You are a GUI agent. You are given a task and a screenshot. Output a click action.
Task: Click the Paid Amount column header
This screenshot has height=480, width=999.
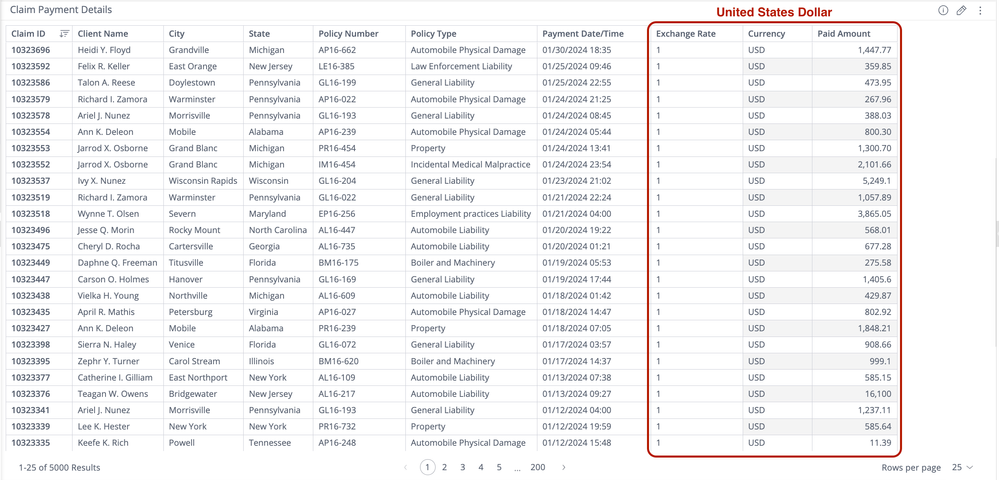844,34
